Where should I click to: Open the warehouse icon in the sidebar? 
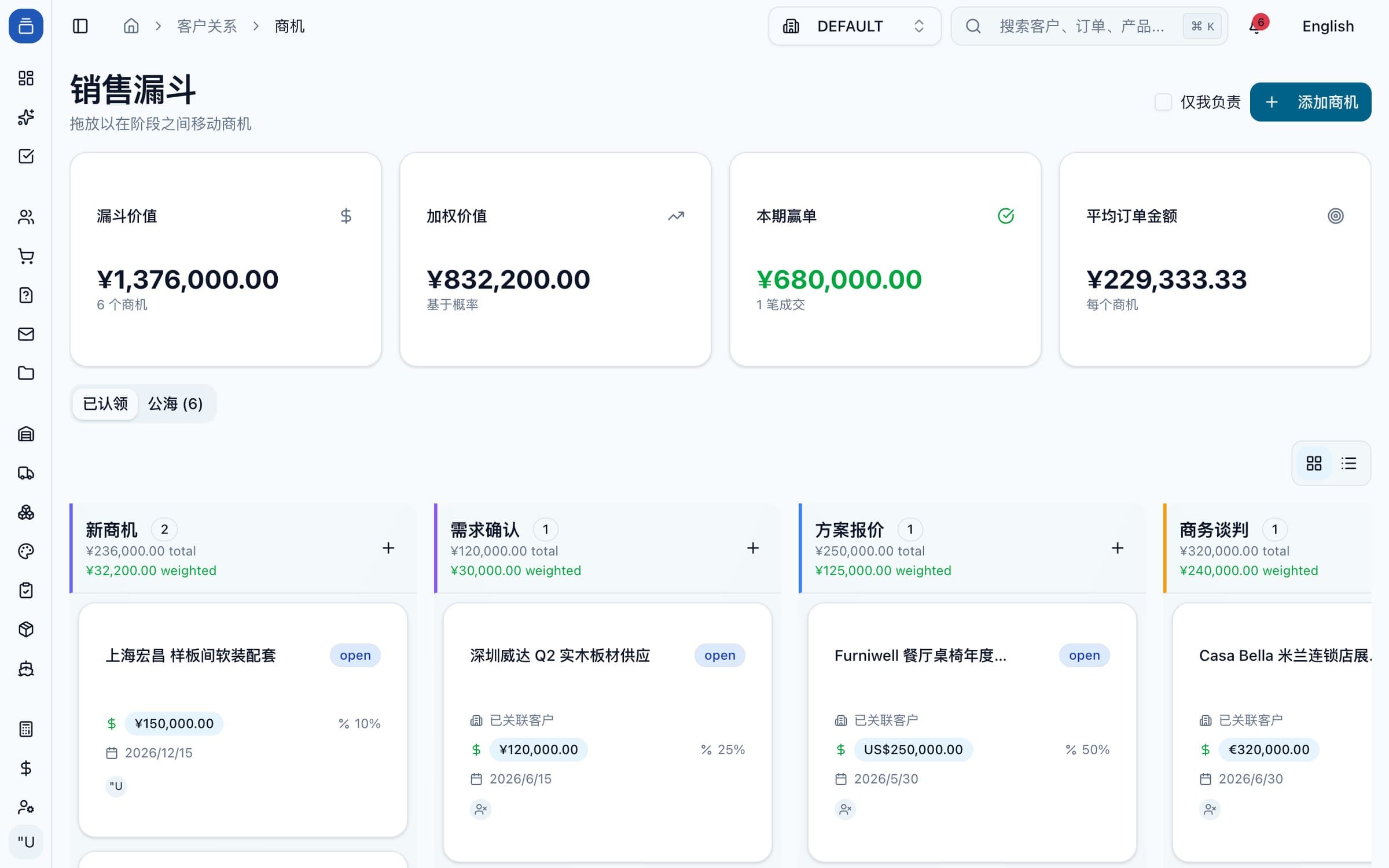[26, 434]
